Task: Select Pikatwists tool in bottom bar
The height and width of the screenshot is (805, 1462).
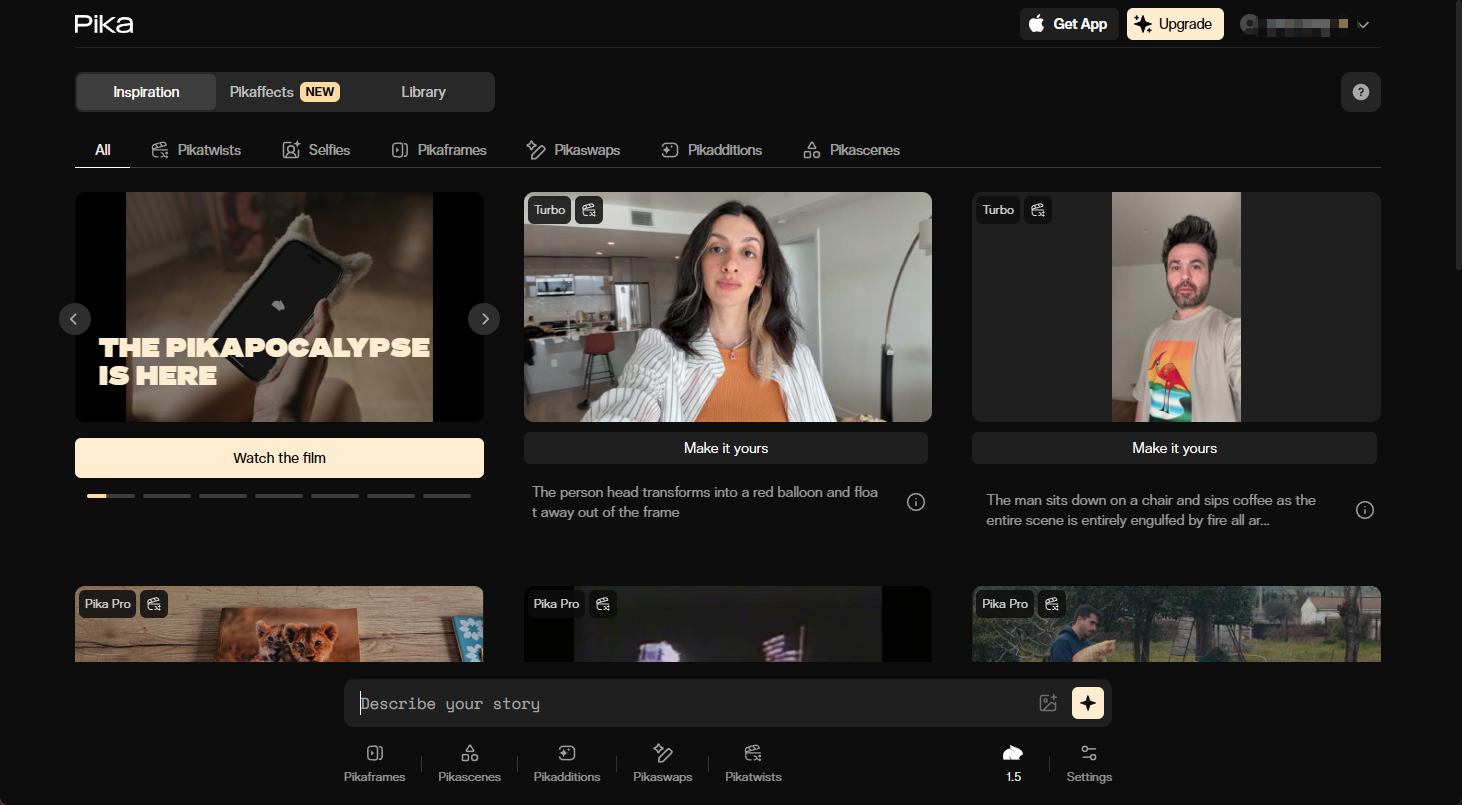Action: click(753, 763)
